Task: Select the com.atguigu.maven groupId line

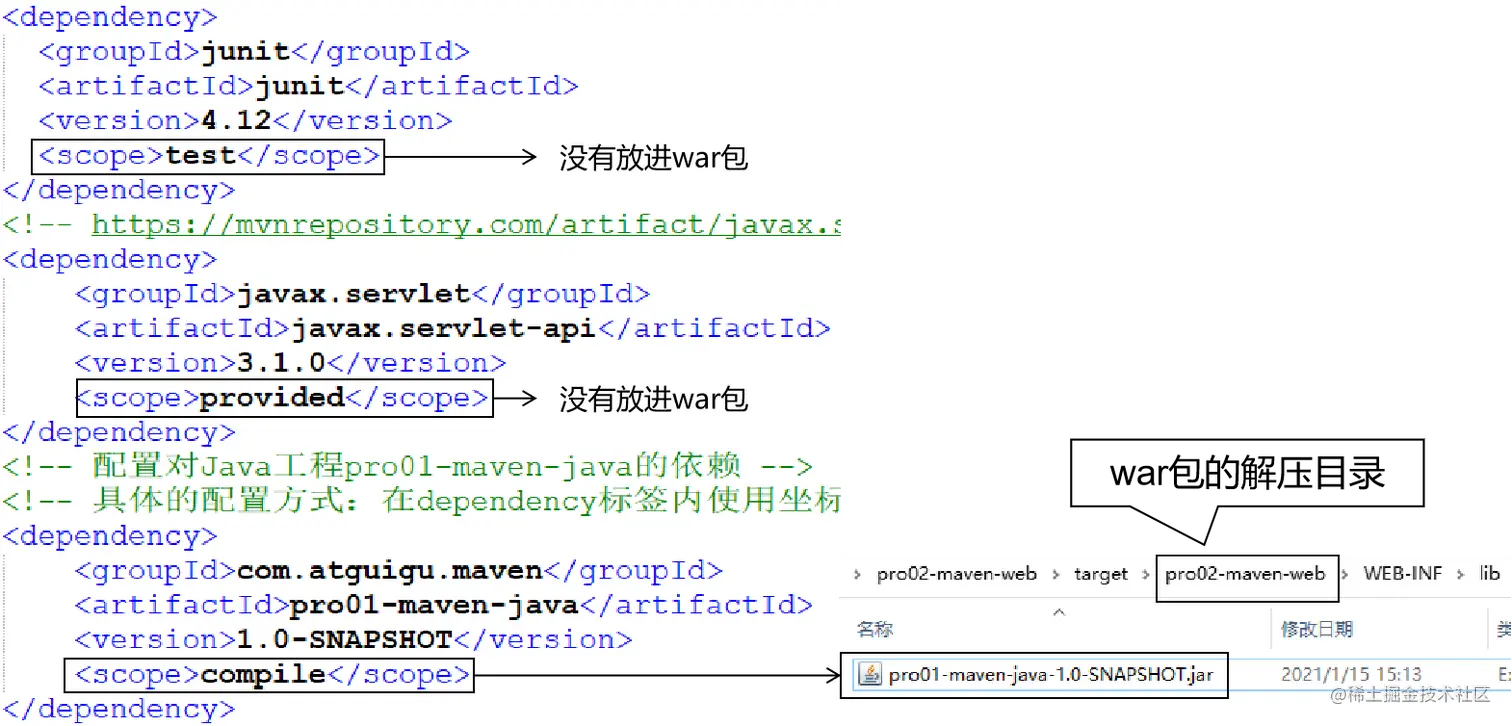Action: pyautogui.click(x=398, y=571)
